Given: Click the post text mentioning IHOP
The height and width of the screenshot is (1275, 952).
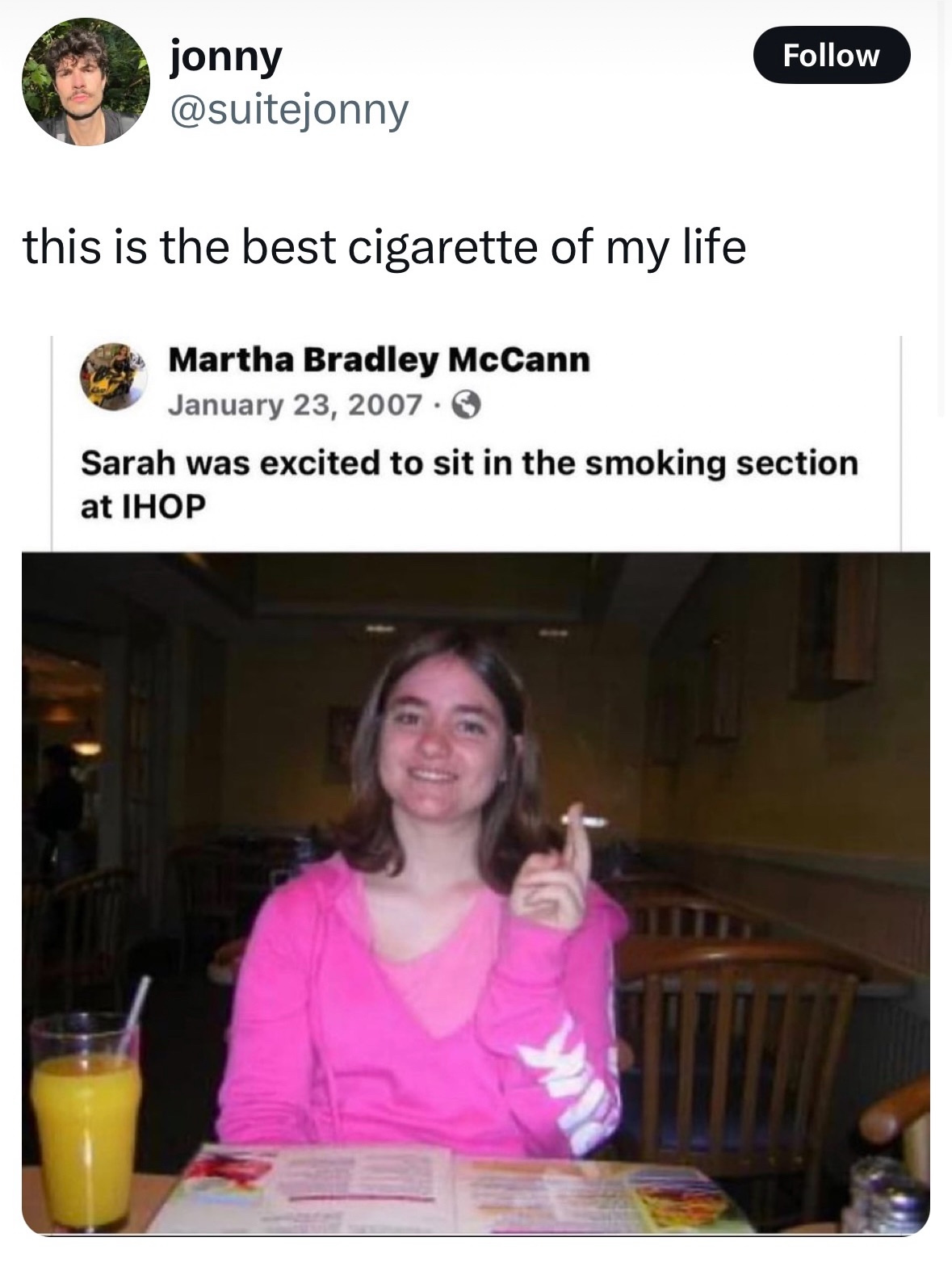Looking at the screenshot, I should pyautogui.click(x=468, y=484).
